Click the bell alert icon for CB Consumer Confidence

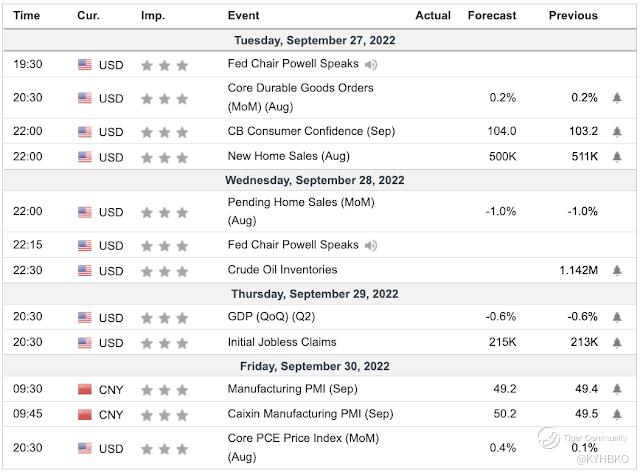(x=618, y=131)
